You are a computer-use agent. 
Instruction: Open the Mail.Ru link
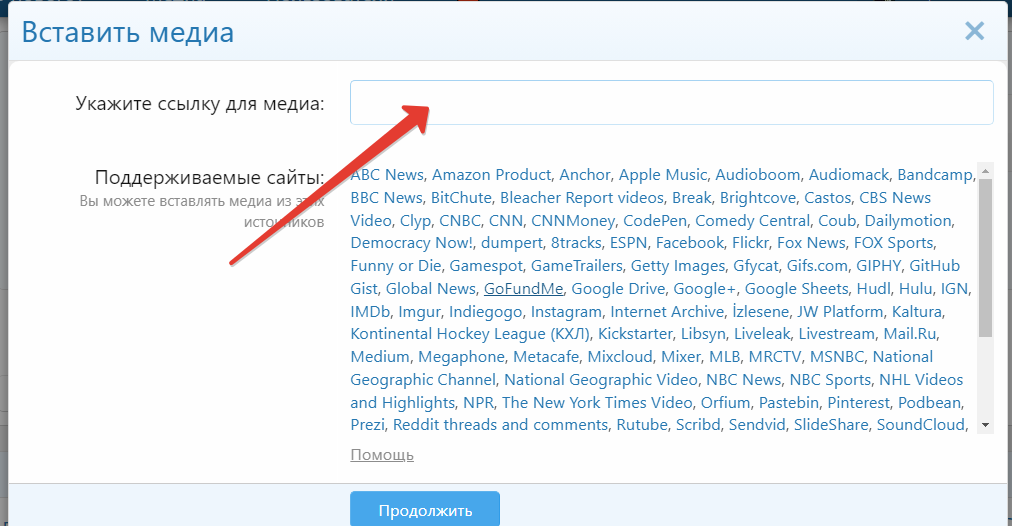tap(909, 334)
